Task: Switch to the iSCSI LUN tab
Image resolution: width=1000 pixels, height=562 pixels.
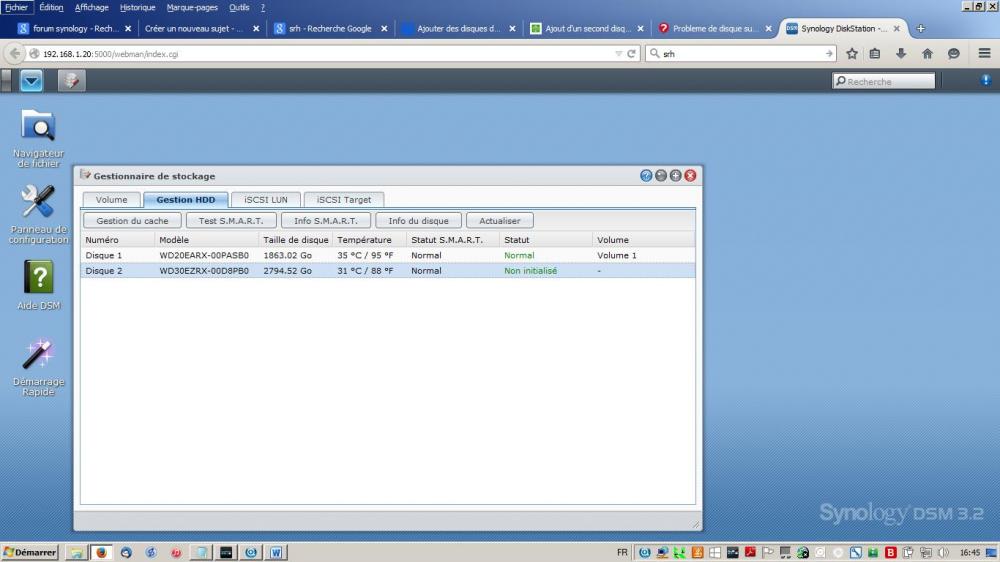Action: (x=265, y=200)
